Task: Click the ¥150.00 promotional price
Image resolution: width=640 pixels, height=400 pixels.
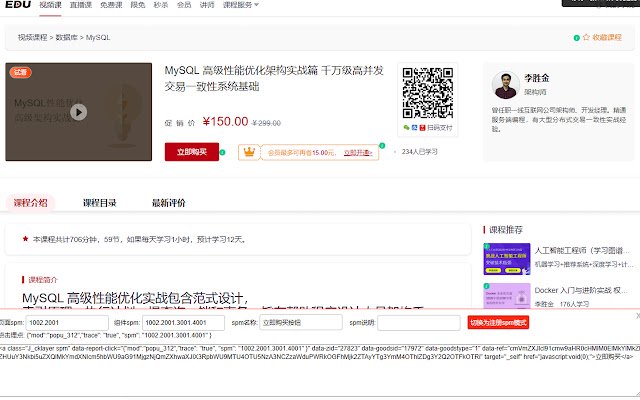Action: pos(225,122)
